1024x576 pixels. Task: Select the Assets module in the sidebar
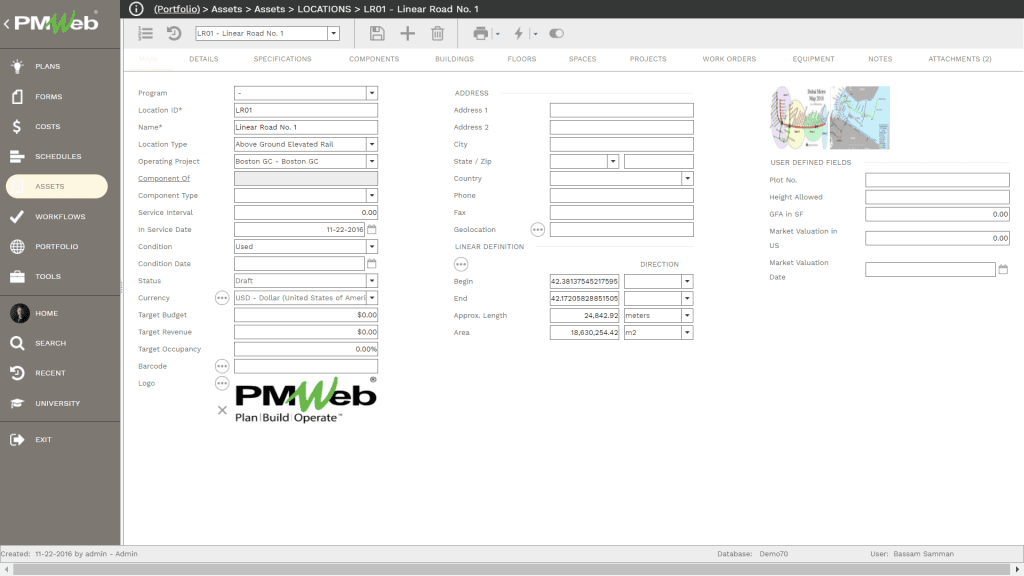coord(57,186)
